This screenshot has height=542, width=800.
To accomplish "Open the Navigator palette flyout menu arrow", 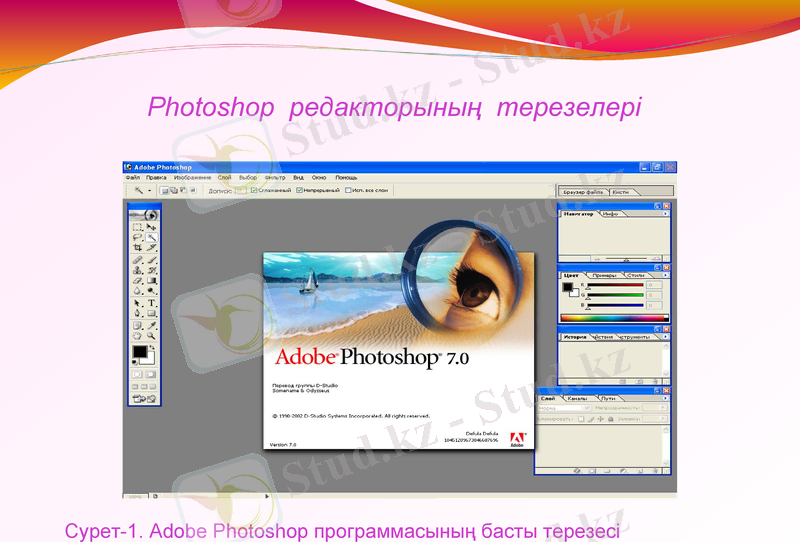I will click(665, 214).
